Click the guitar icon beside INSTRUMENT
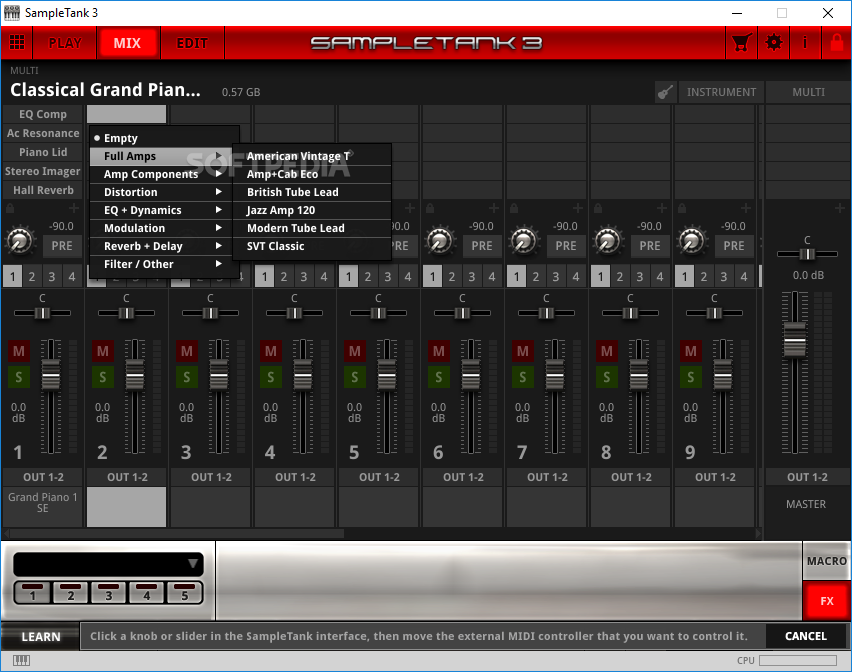The height and width of the screenshot is (672, 852). [x=666, y=92]
